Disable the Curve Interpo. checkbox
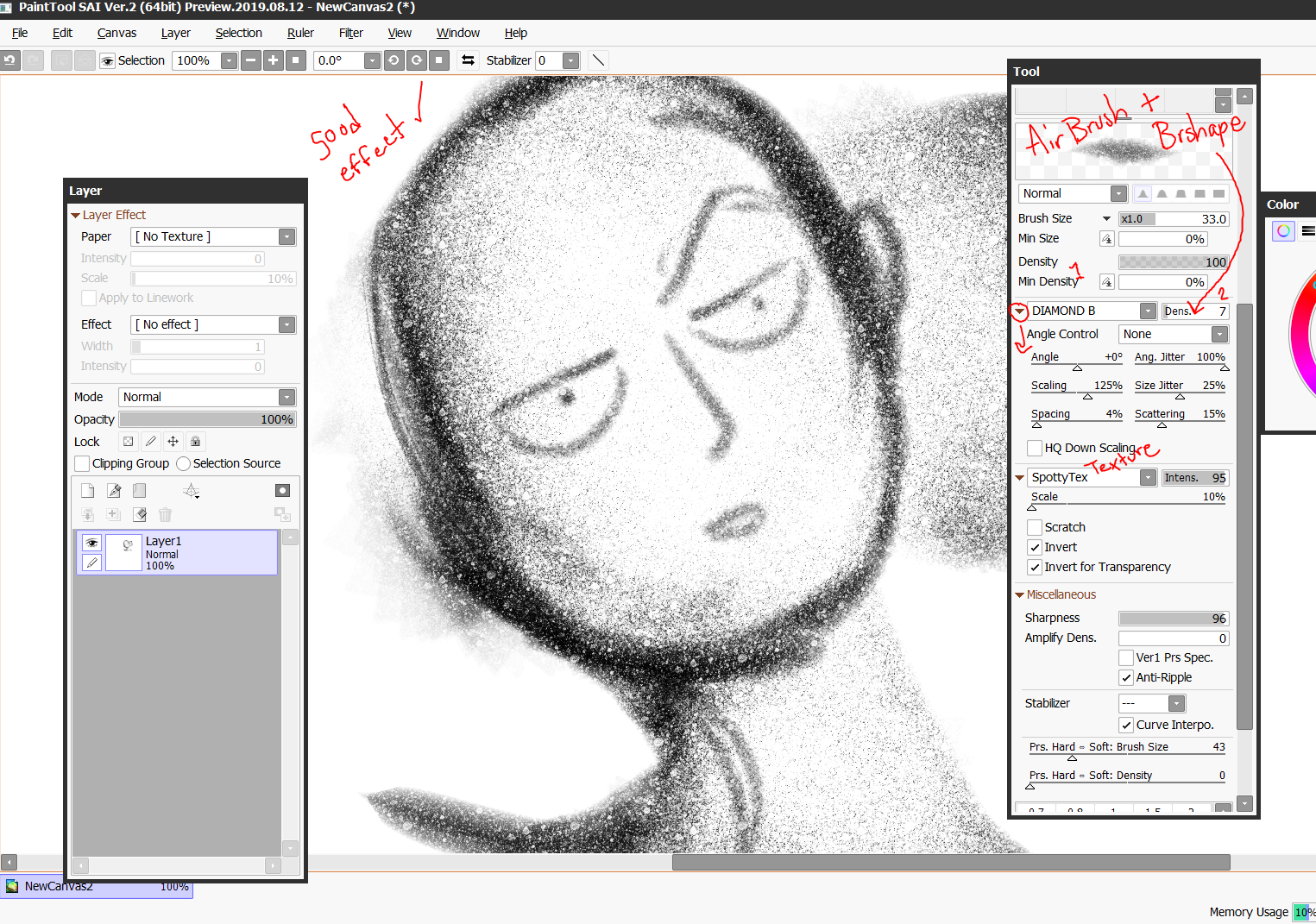Viewport: 1316px width, 924px height. pyautogui.click(x=1126, y=725)
